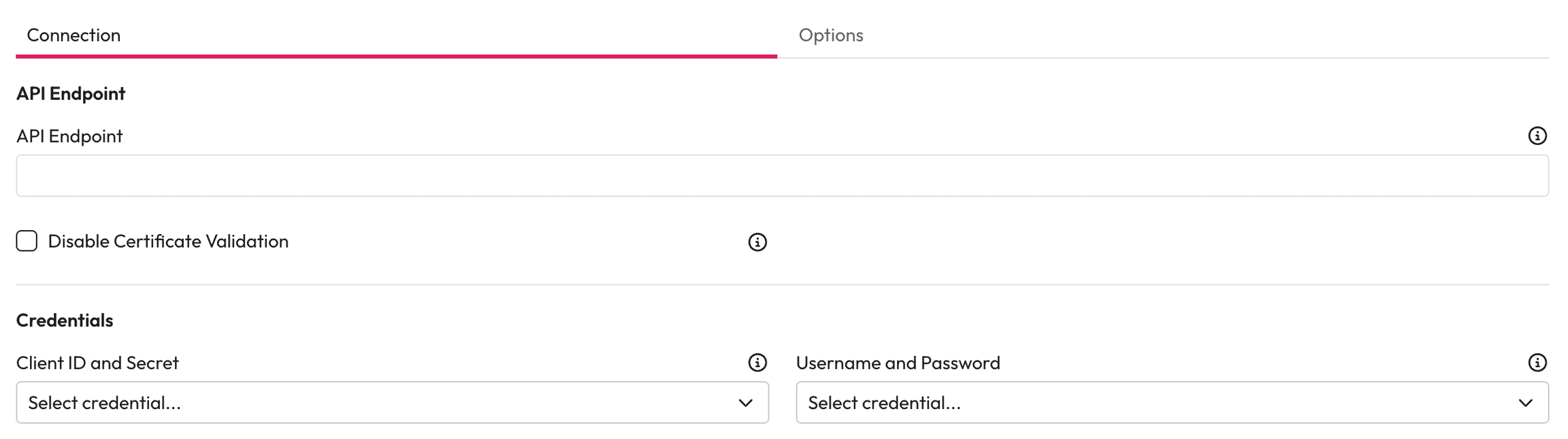Click the "Username and Password" label
Screen dimensions: 1568x439
click(898, 363)
